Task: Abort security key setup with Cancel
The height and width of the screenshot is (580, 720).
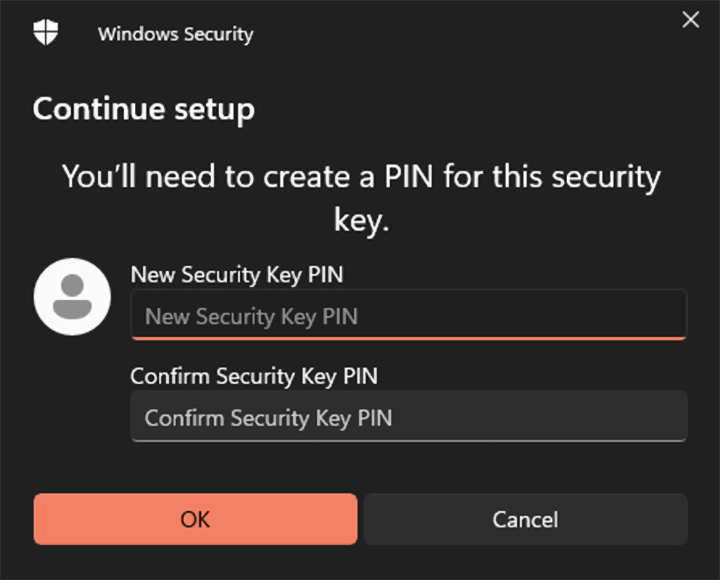Action: (525, 519)
